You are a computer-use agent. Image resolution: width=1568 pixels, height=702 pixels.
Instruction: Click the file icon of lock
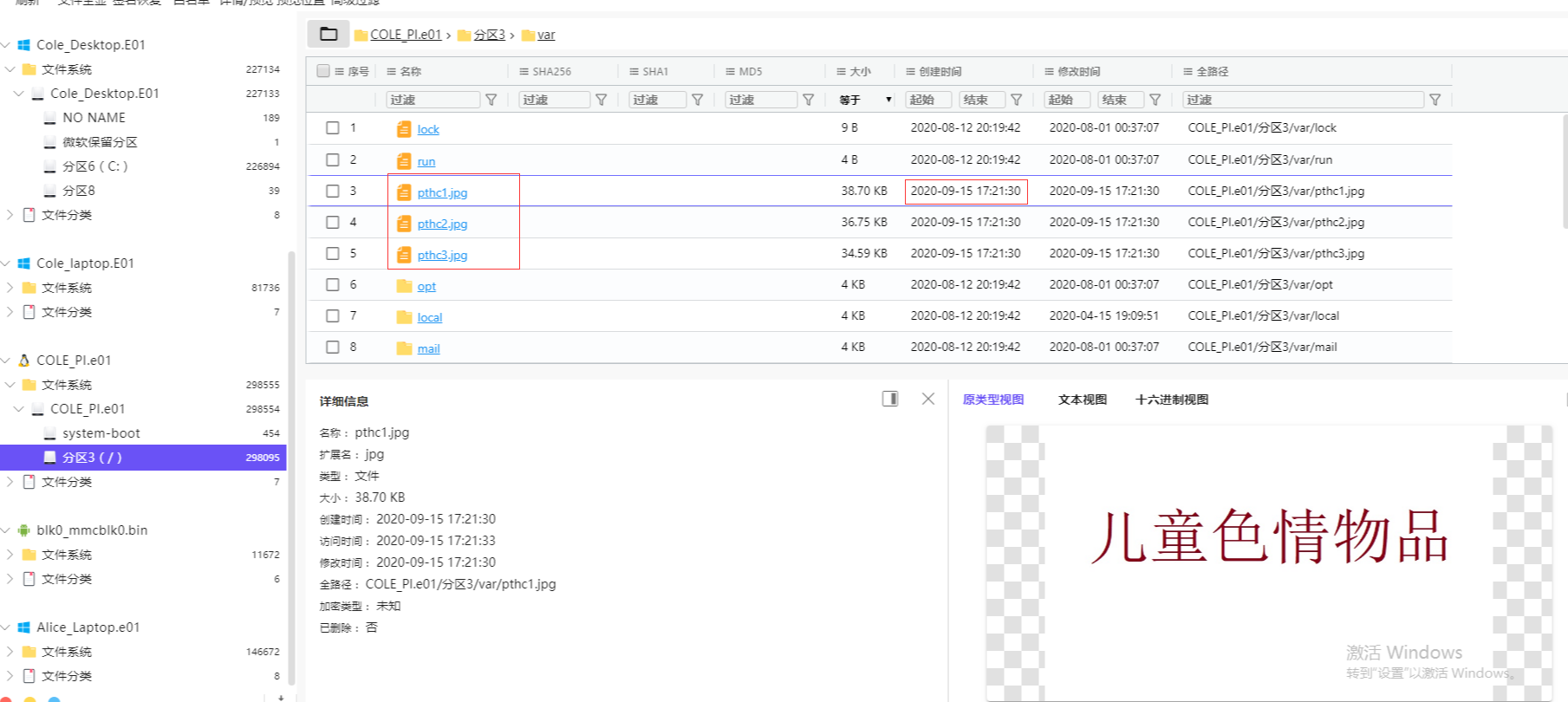[x=404, y=129]
